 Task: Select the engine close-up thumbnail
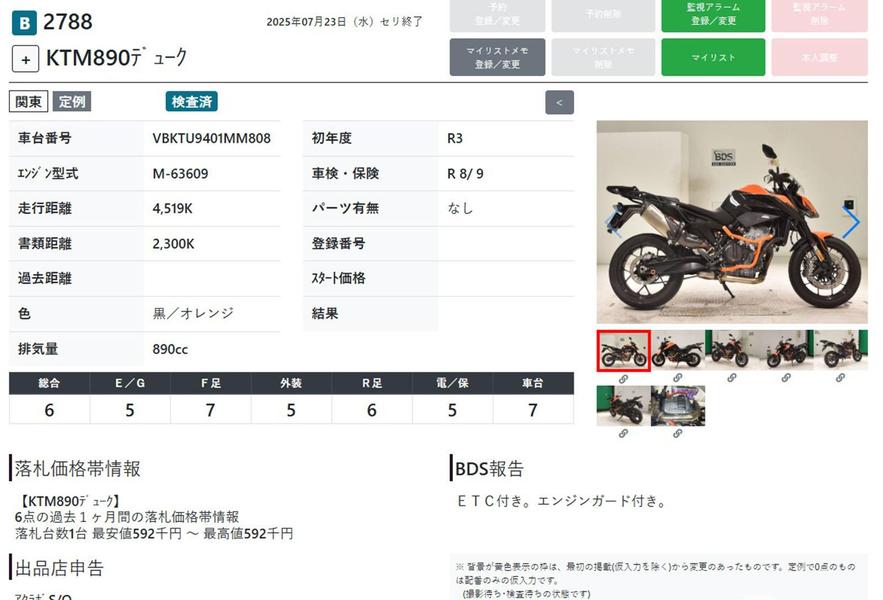click(678, 406)
